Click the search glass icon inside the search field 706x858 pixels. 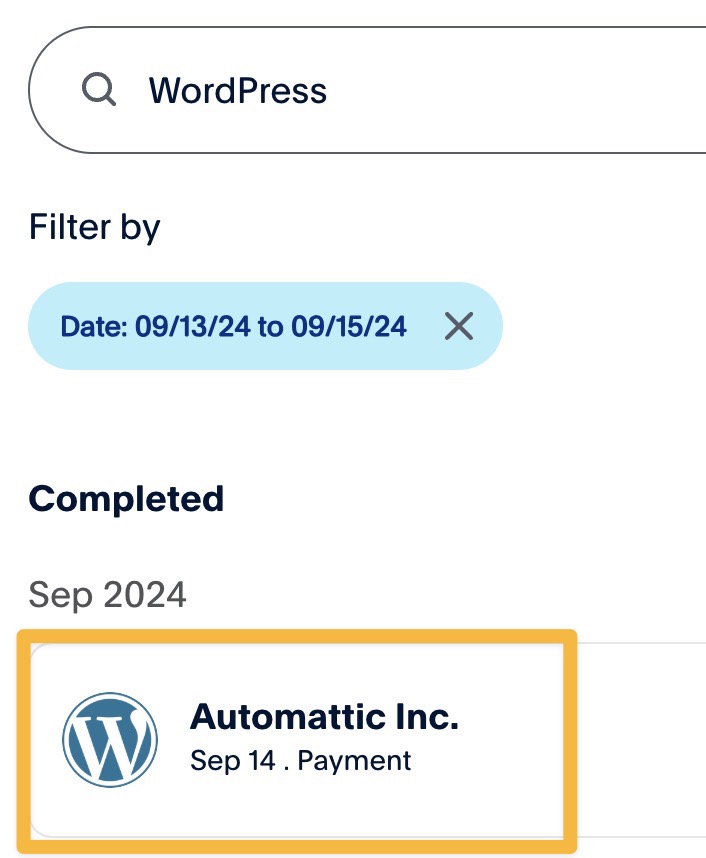(99, 90)
